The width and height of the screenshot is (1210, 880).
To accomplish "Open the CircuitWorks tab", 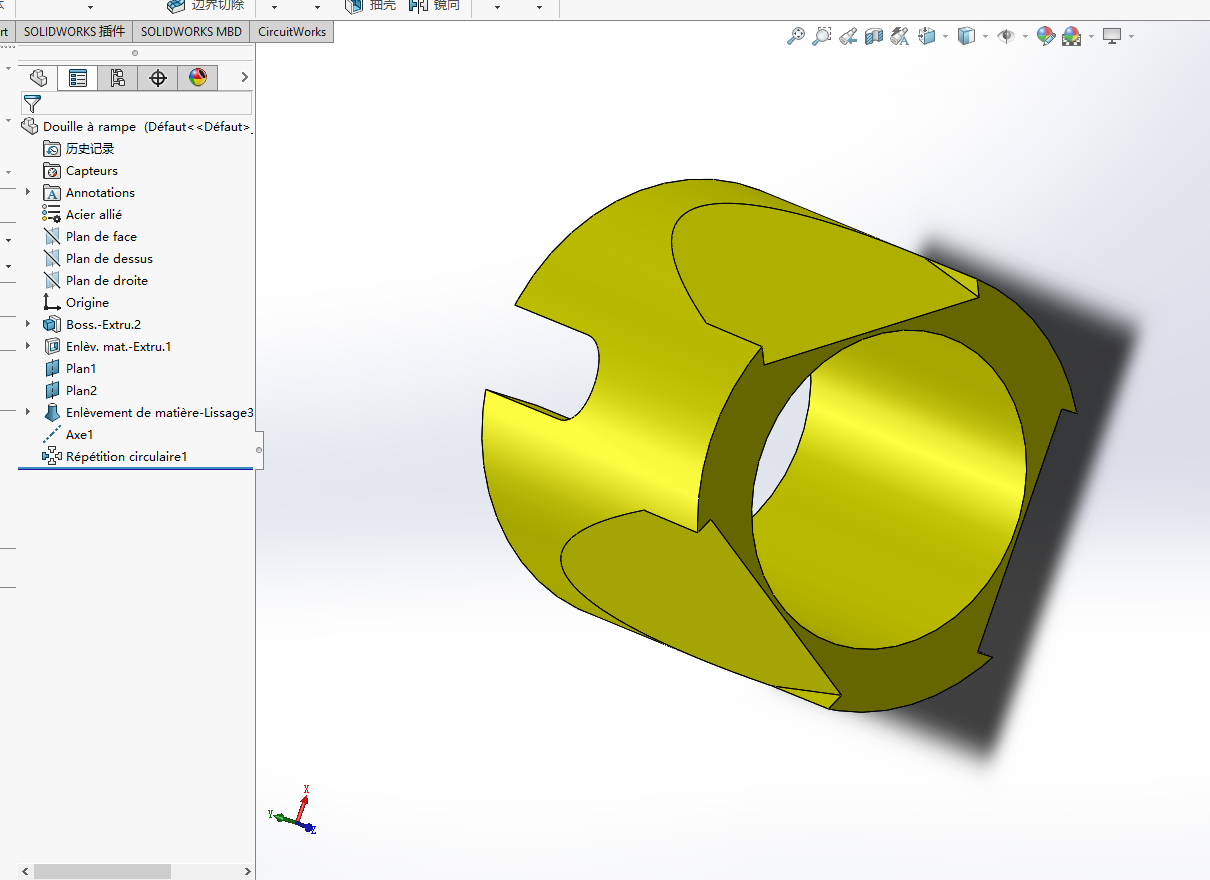I will pyautogui.click(x=292, y=31).
